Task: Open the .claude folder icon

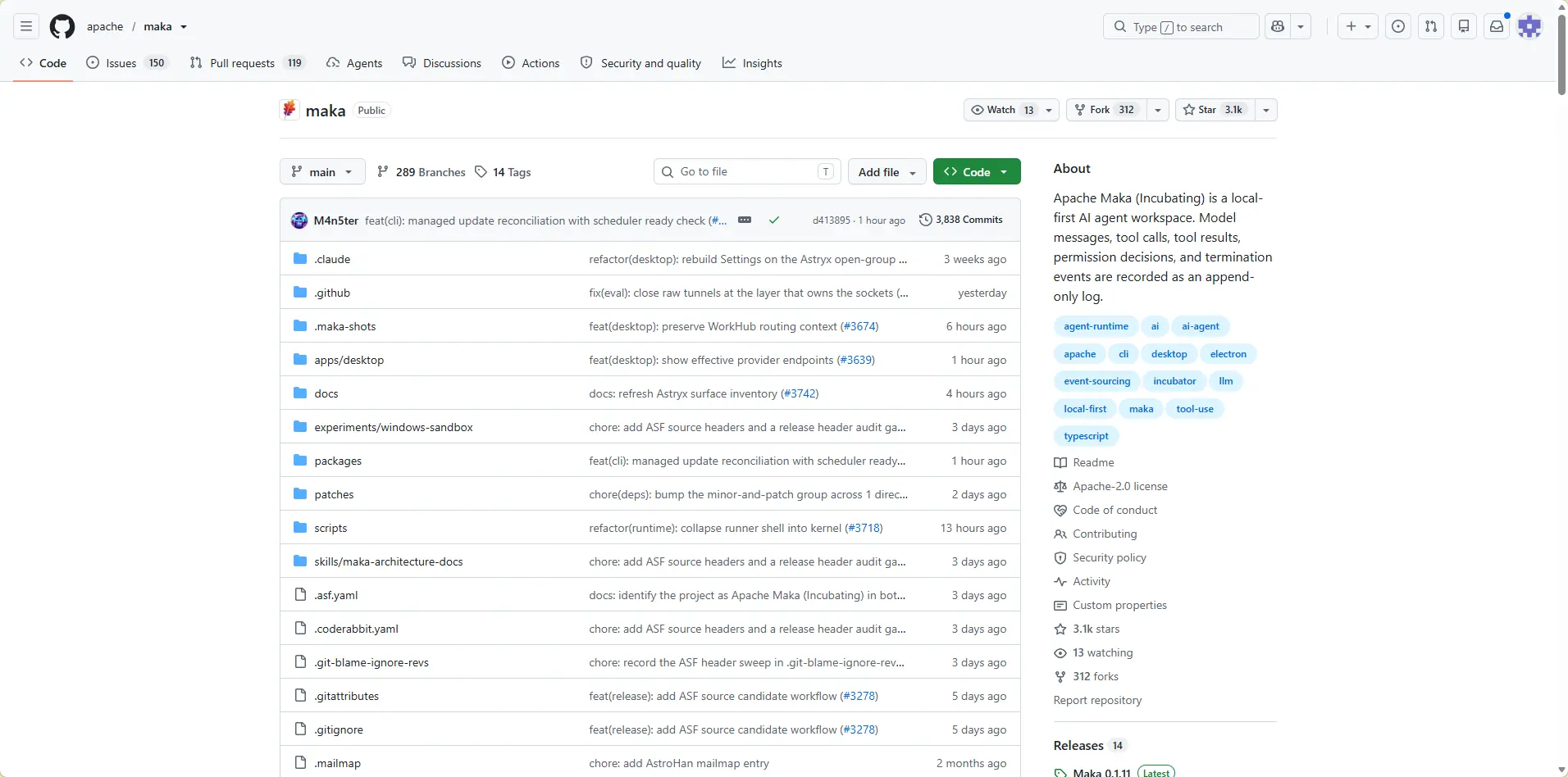Action: click(300, 258)
